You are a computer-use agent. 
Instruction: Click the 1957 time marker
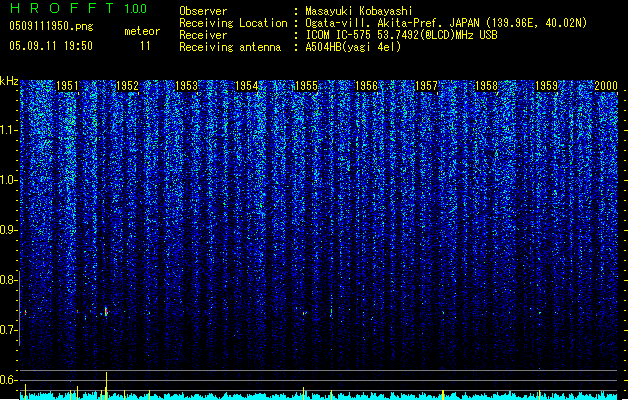click(426, 85)
